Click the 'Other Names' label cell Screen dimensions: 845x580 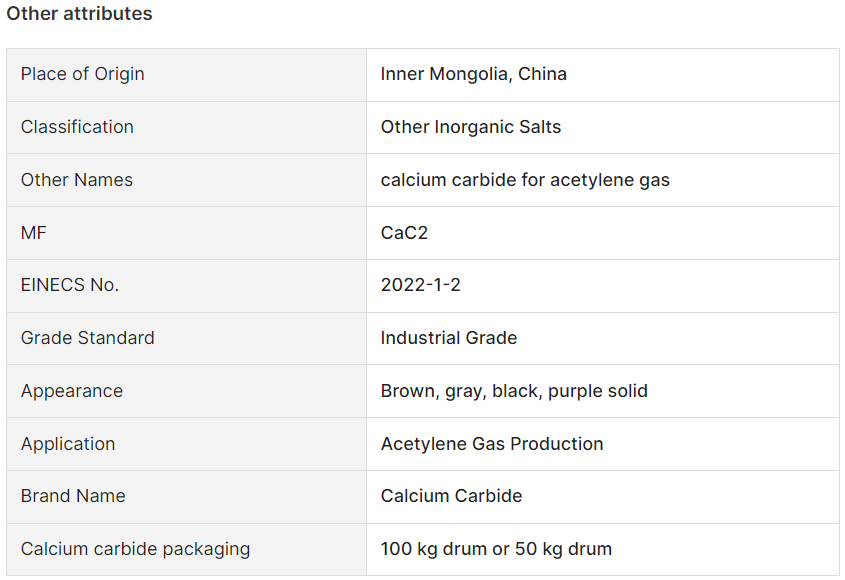tap(77, 180)
